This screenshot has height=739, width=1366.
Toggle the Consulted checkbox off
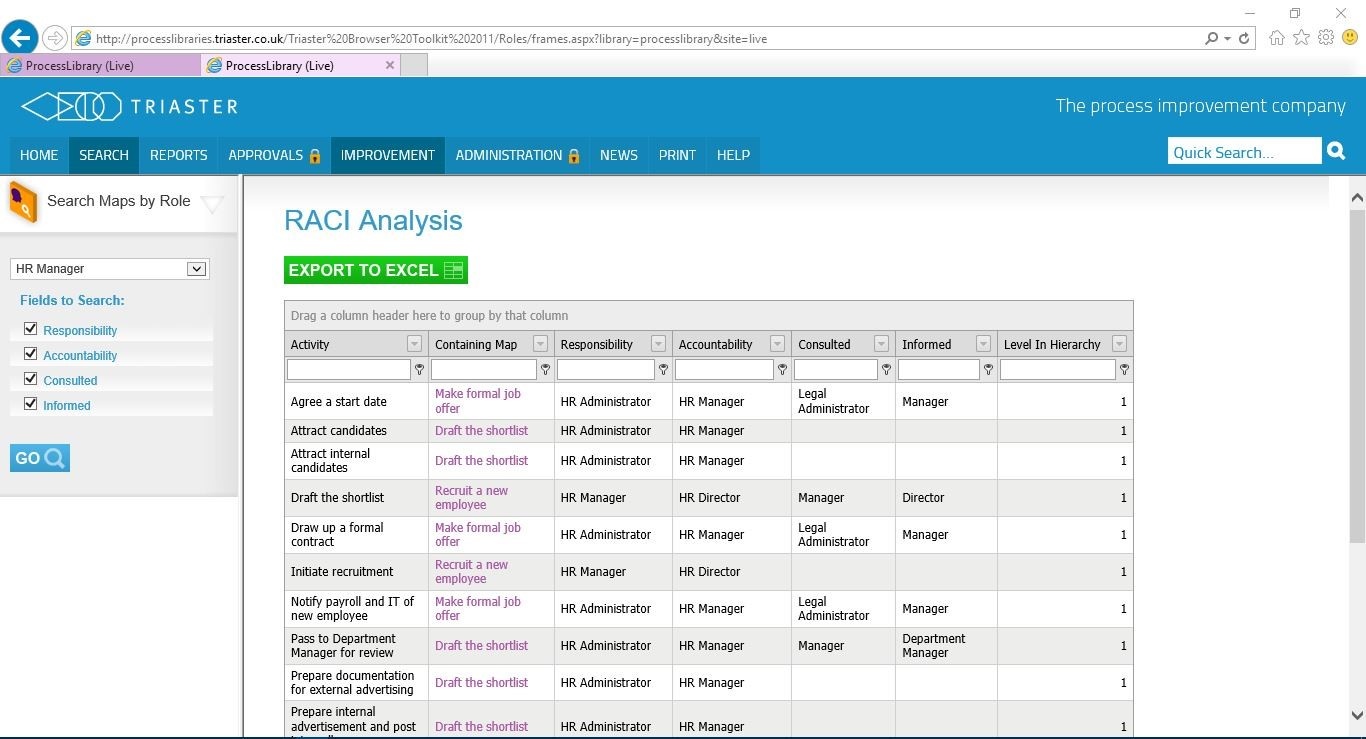coord(31,378)
